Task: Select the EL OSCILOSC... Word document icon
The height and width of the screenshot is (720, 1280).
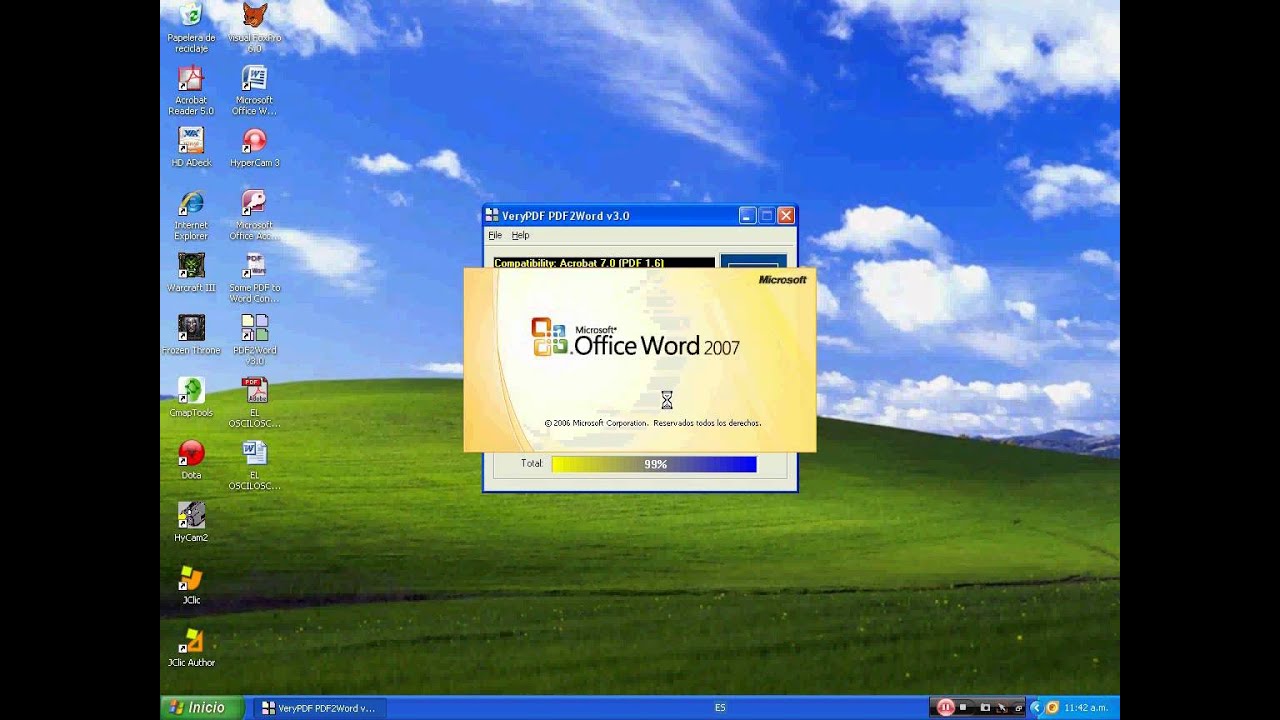Action: pos(254,465)
